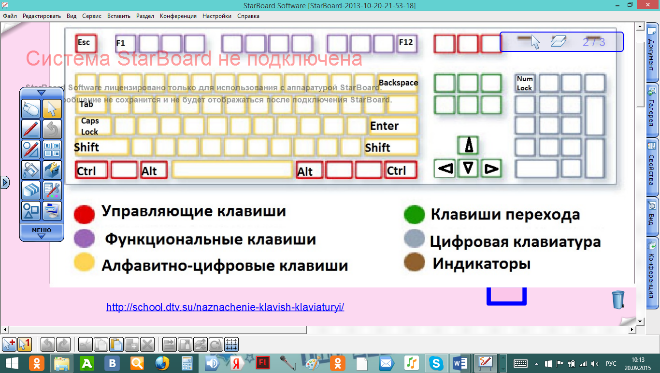Toggle the single-select pointer mode in bottom toolbar
Viewport: 660px width, 373px height.
pos(24,344)
